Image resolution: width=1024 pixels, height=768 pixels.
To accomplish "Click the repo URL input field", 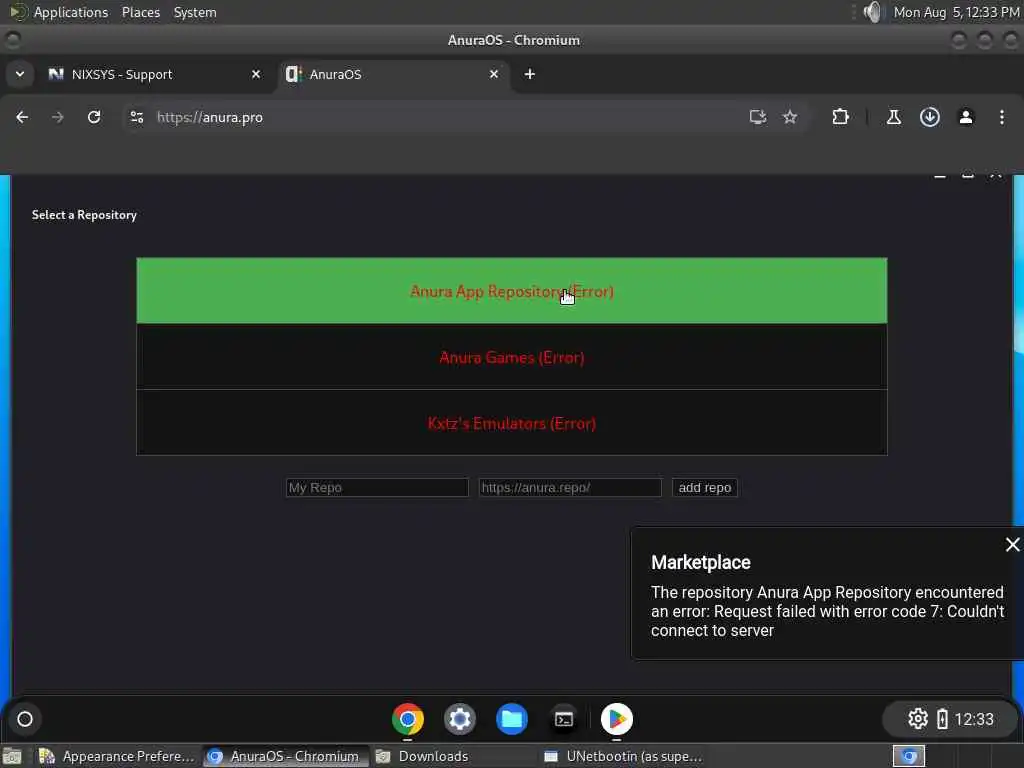I will [570, 488].
